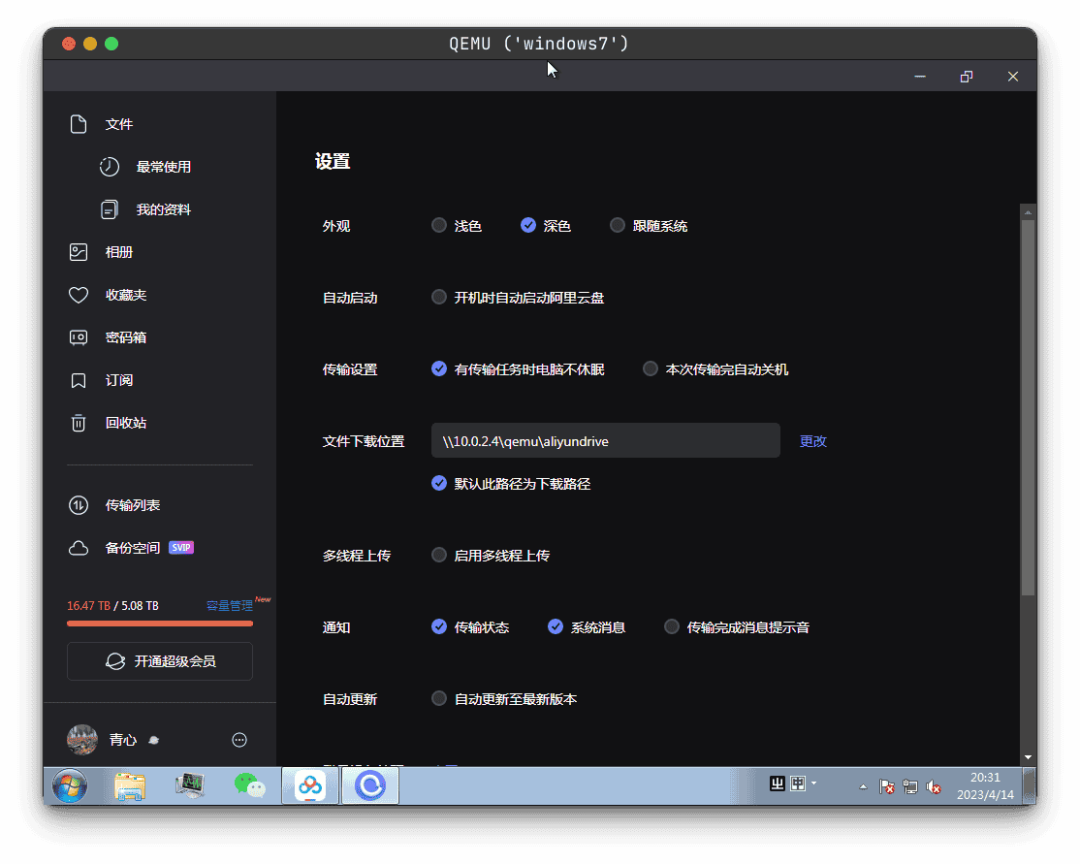Image resolution: width=1080 pixels, height=864 pixels.
Task: Click the settings scrollbar thumb
Action: pos(1028,407)
